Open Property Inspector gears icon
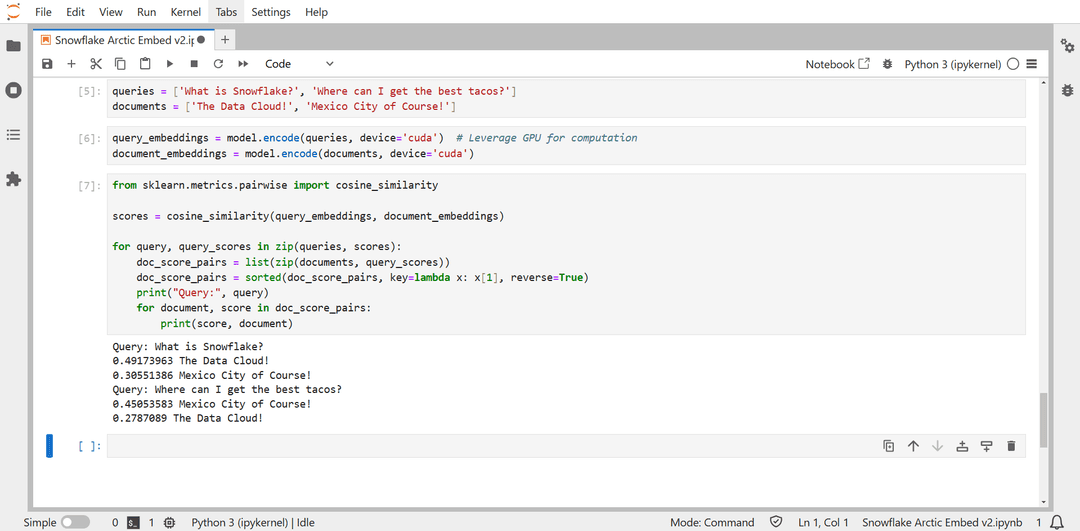 pos(1067,45)
